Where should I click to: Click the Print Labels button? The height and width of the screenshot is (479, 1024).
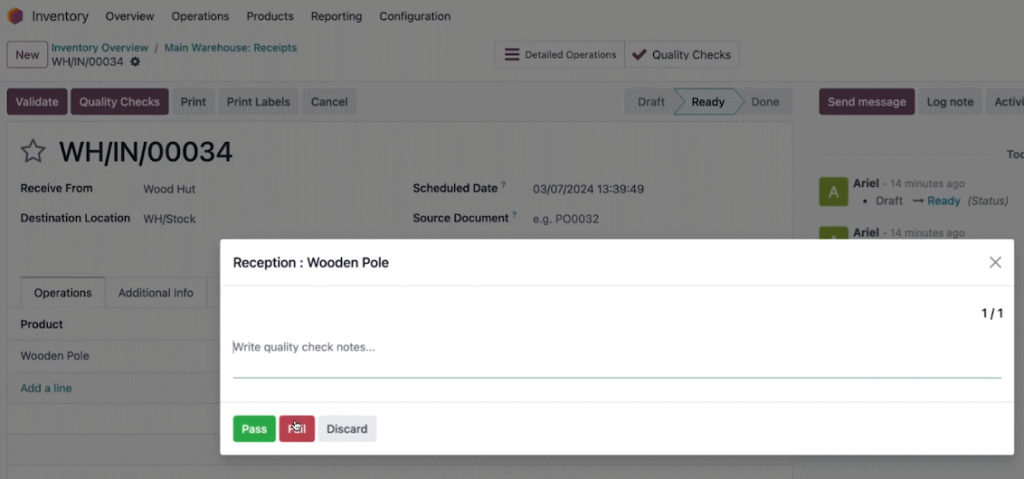[258, 102]
